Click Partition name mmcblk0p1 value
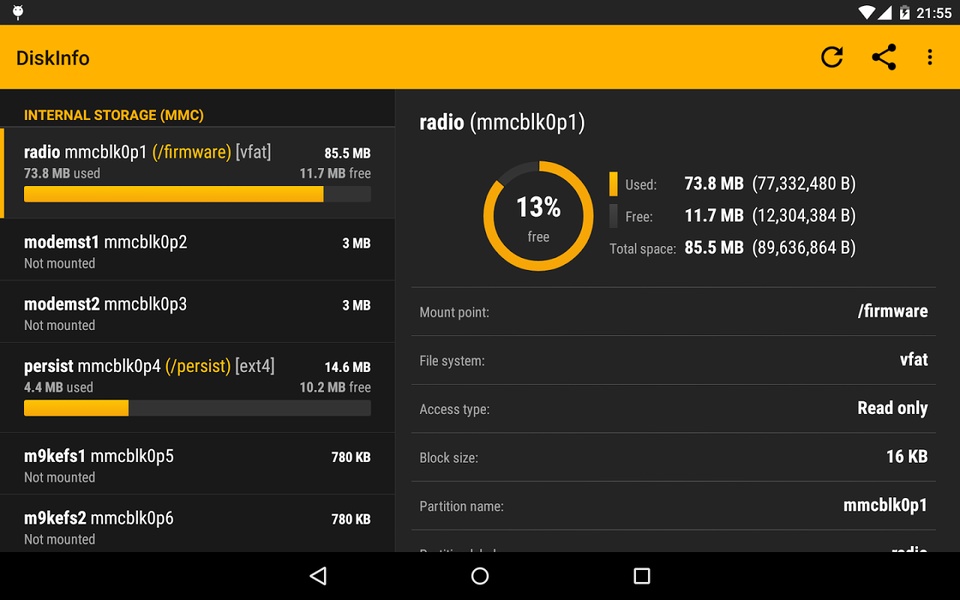This screenshot has height=600, width=960. pyautogui.click(x=885, y=505)
